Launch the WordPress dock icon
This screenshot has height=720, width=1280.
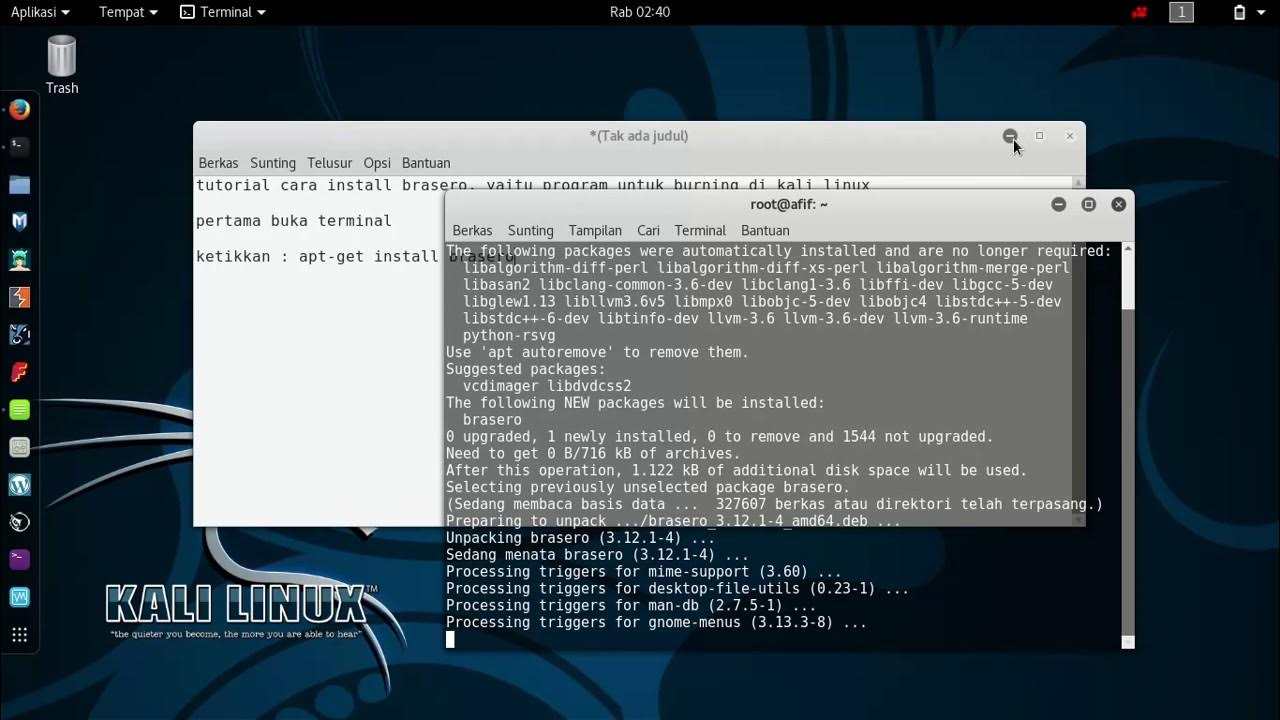point(20,485)
